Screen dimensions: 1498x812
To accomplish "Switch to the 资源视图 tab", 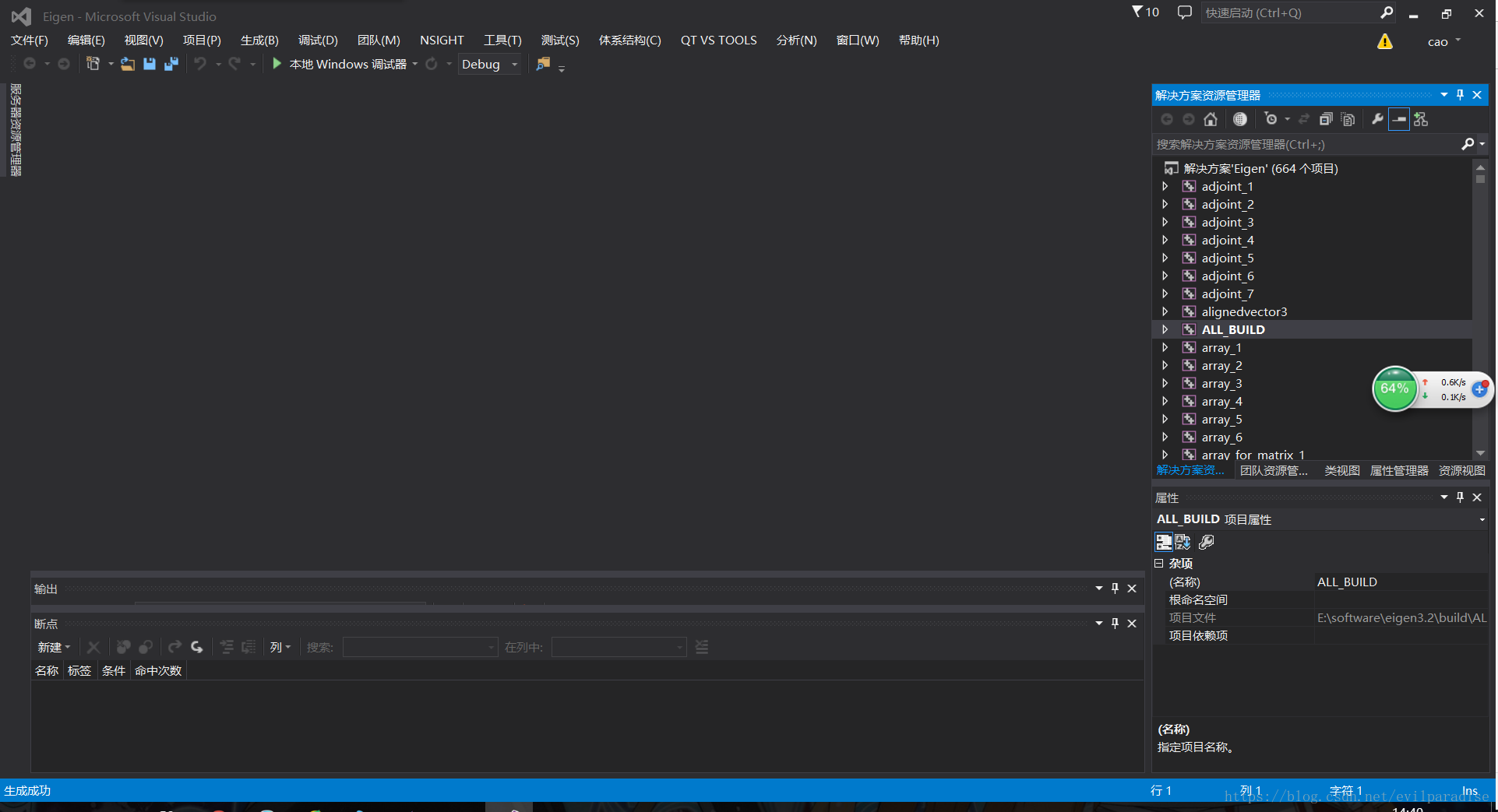I will coord(1461,470).
